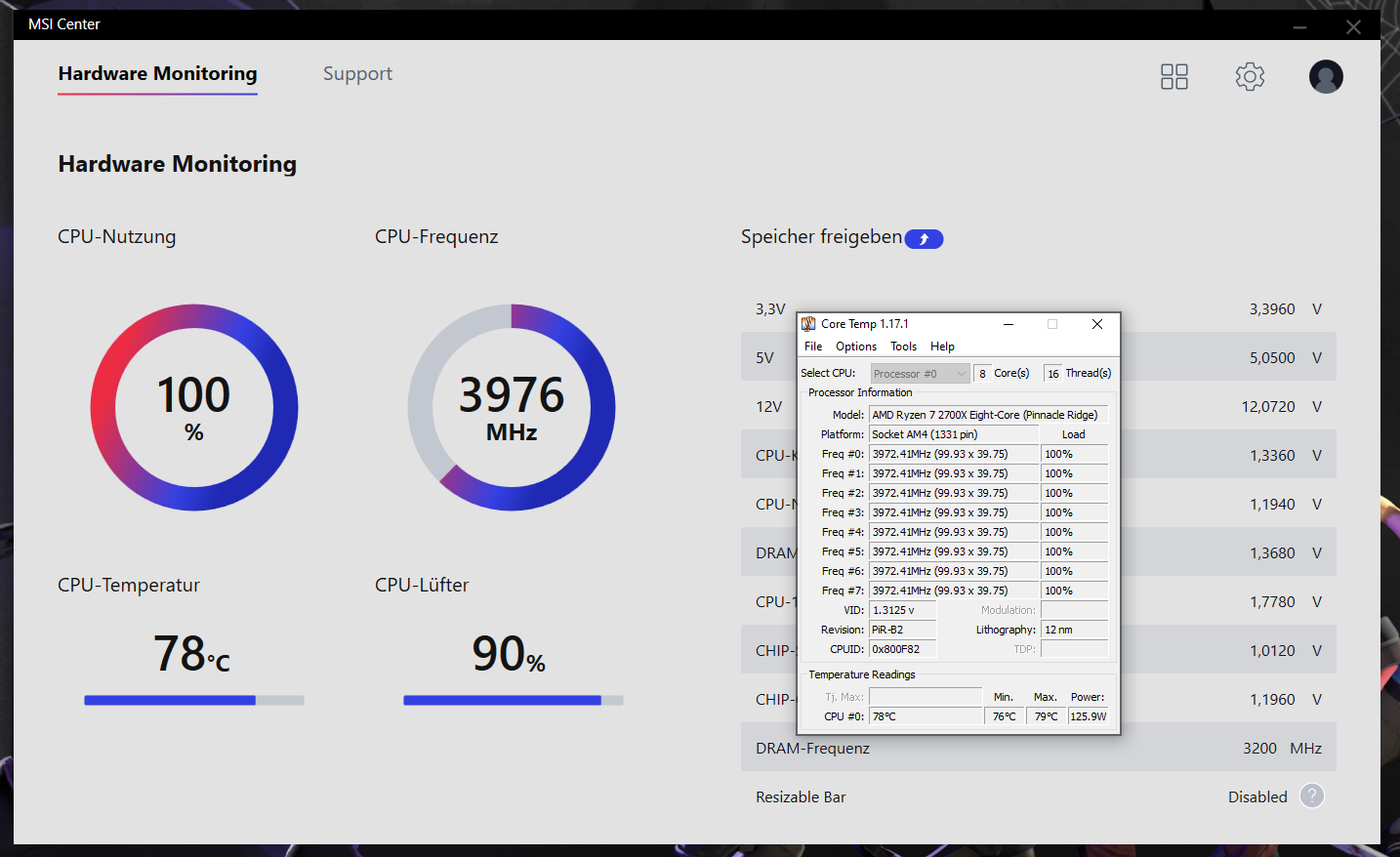
Task: Open the MSI Center feature grid icon
Action: click(1174, 76)
